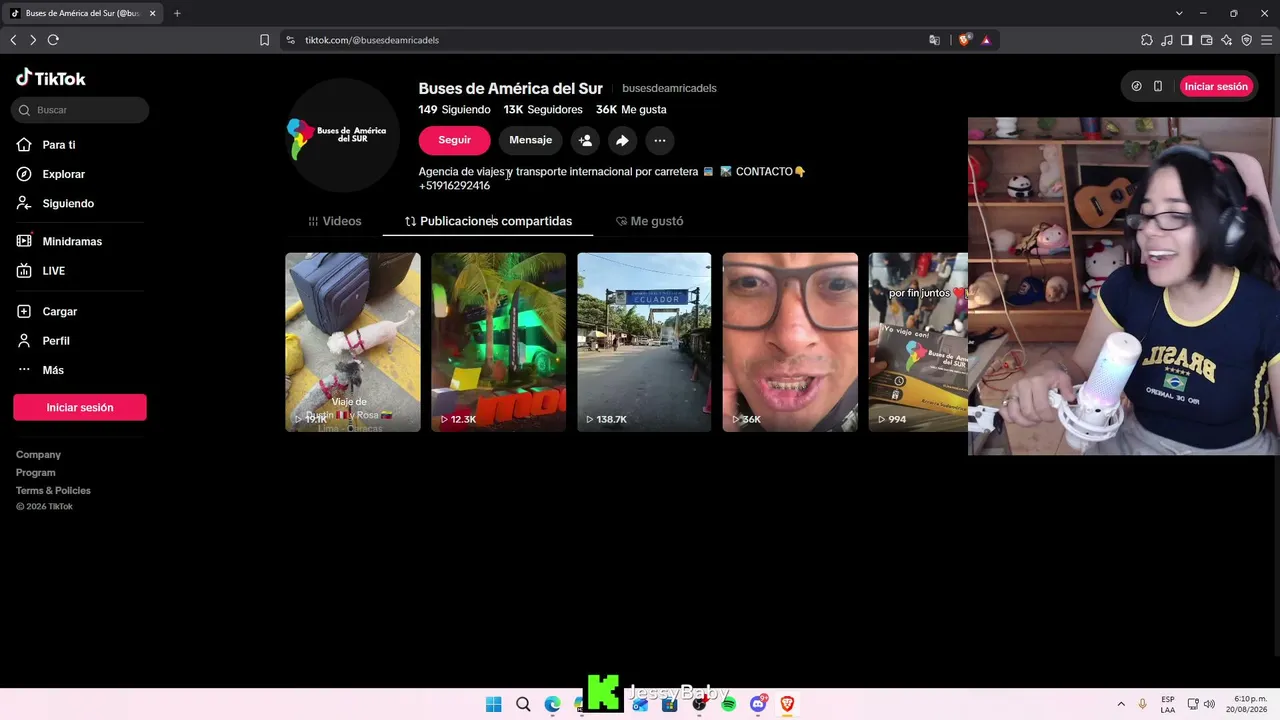Open the Windows Start menu

pyautogui.click(x=493, y=704)
